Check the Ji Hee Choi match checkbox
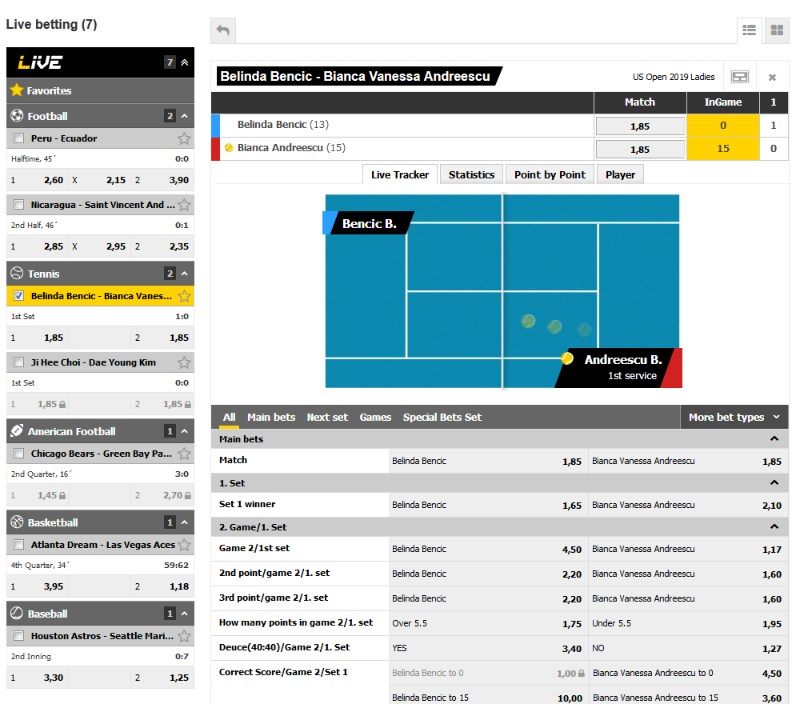 [x=18, y=362]
